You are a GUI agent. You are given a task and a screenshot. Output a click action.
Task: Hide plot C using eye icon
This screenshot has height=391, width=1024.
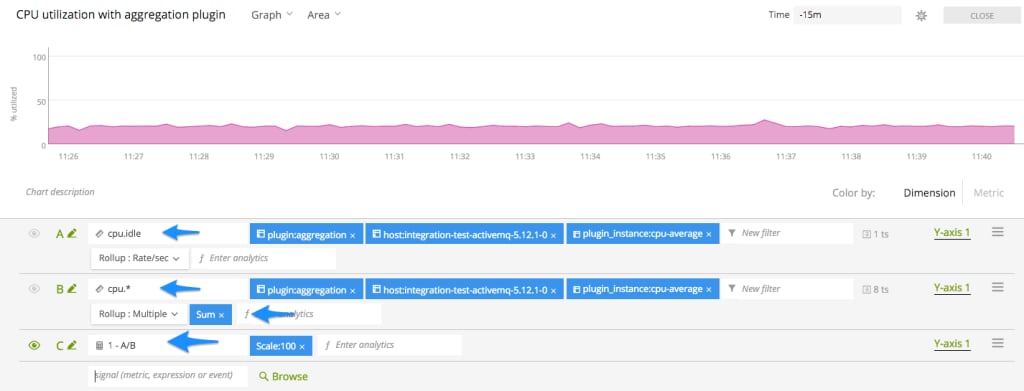pos(35,345)
